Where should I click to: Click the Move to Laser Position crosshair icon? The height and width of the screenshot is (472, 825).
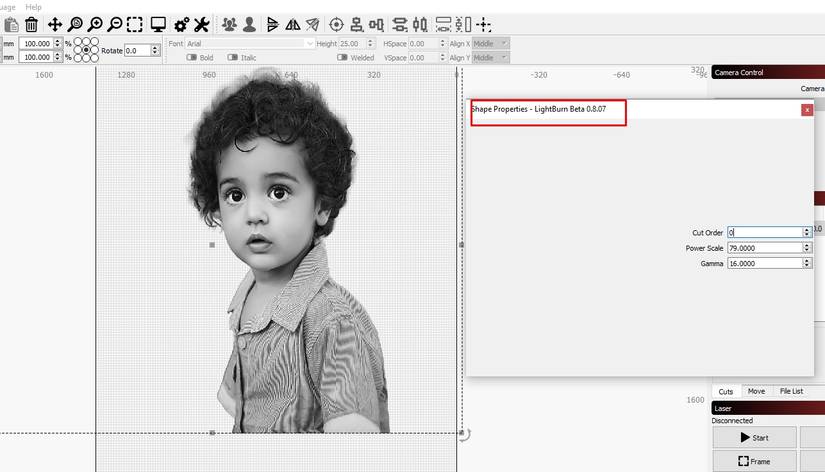[483, 25]
